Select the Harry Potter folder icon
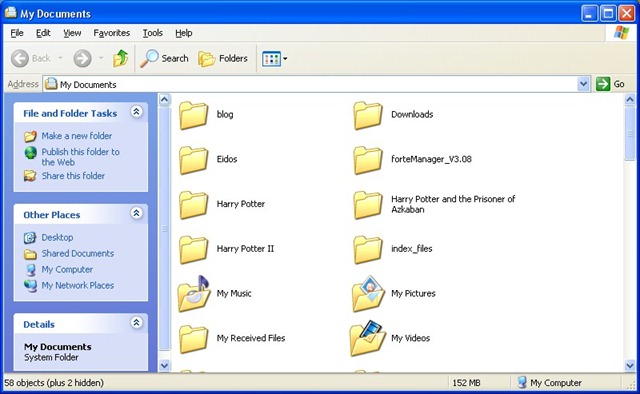Image resolution: width=640 pixels, height=394 pixels. 193,205
